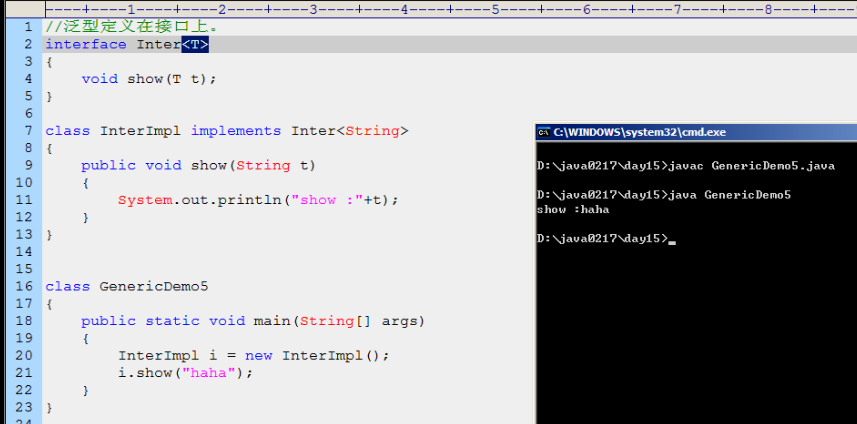
Task: Click 'void show(T t);' on line 4
Action: pyautogui.click(x=149, y=79)
